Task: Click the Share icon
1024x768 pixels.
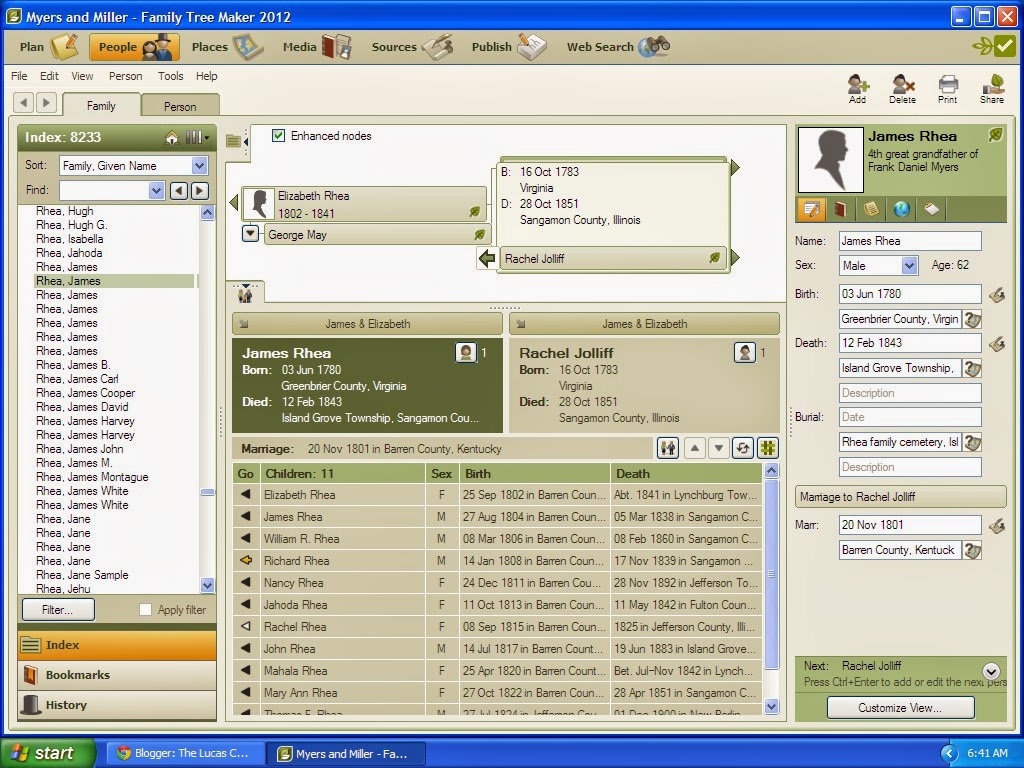Action: click(x=992, y=89)
